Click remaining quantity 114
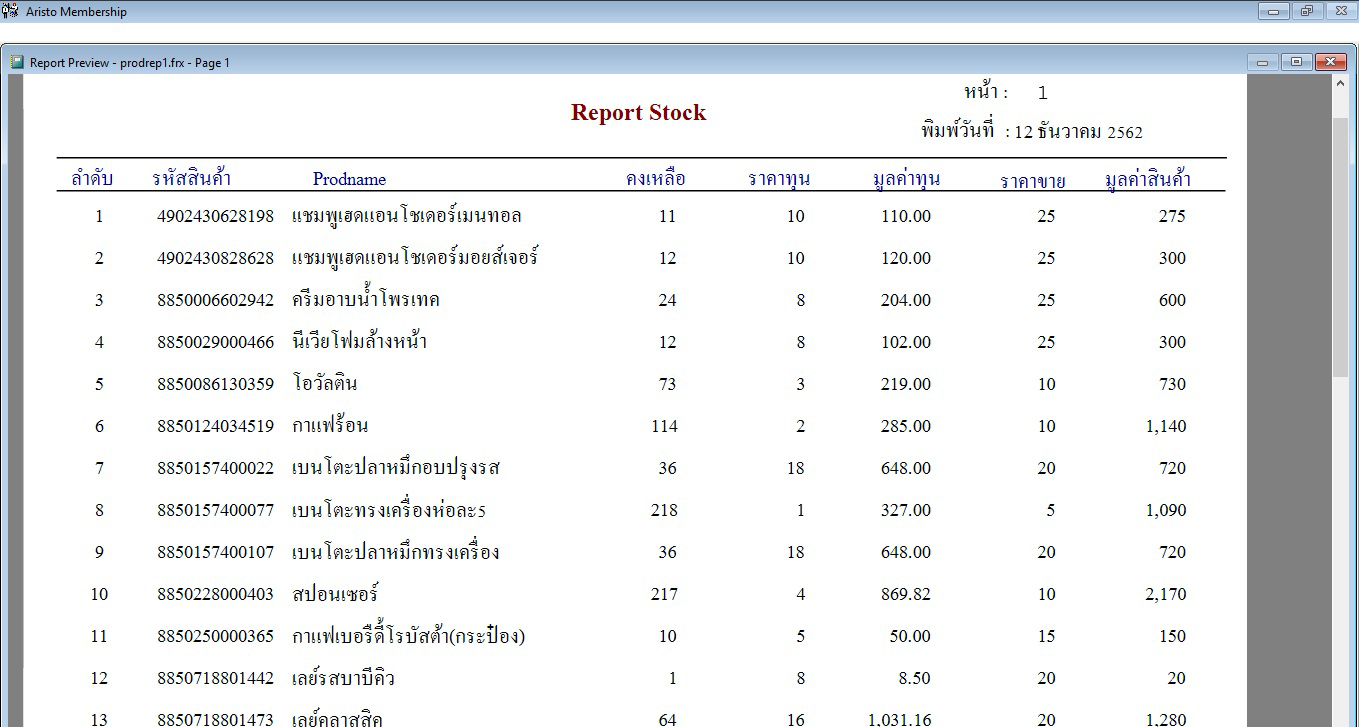The height and width of the screenshot is (727, 1359). 664,426
